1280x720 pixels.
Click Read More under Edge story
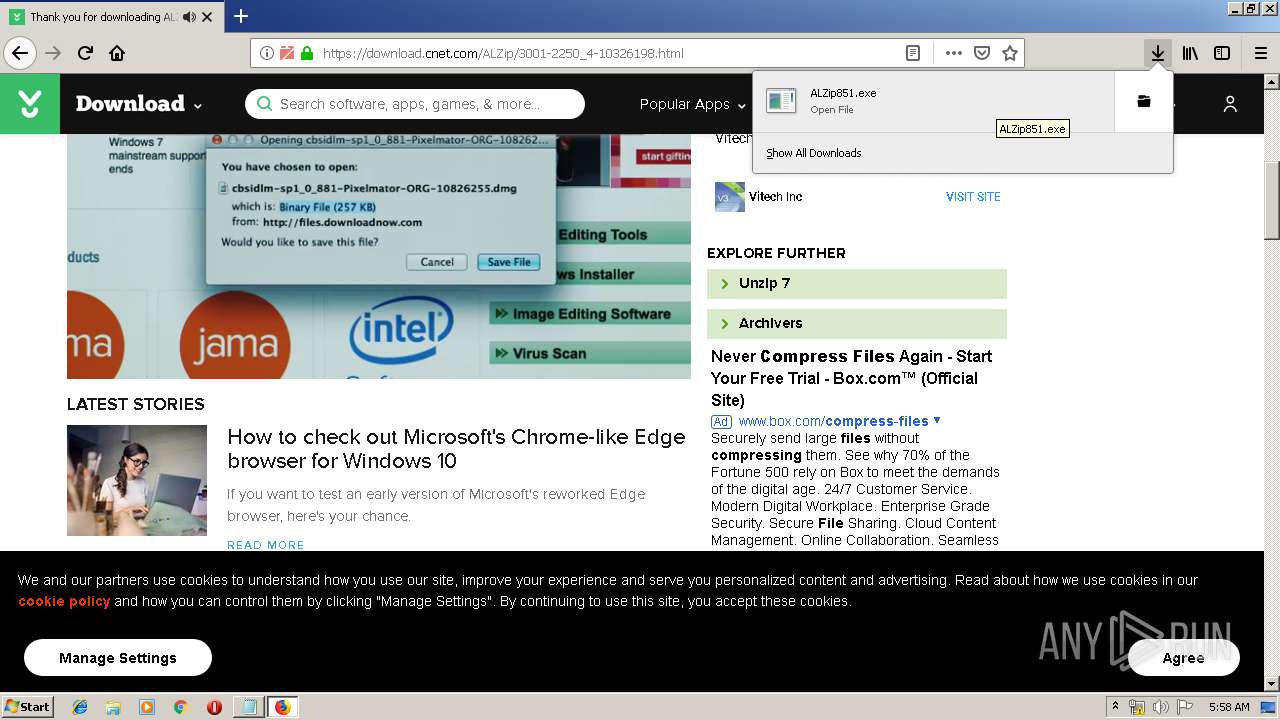pyautogui.click(x=266, y=545)
